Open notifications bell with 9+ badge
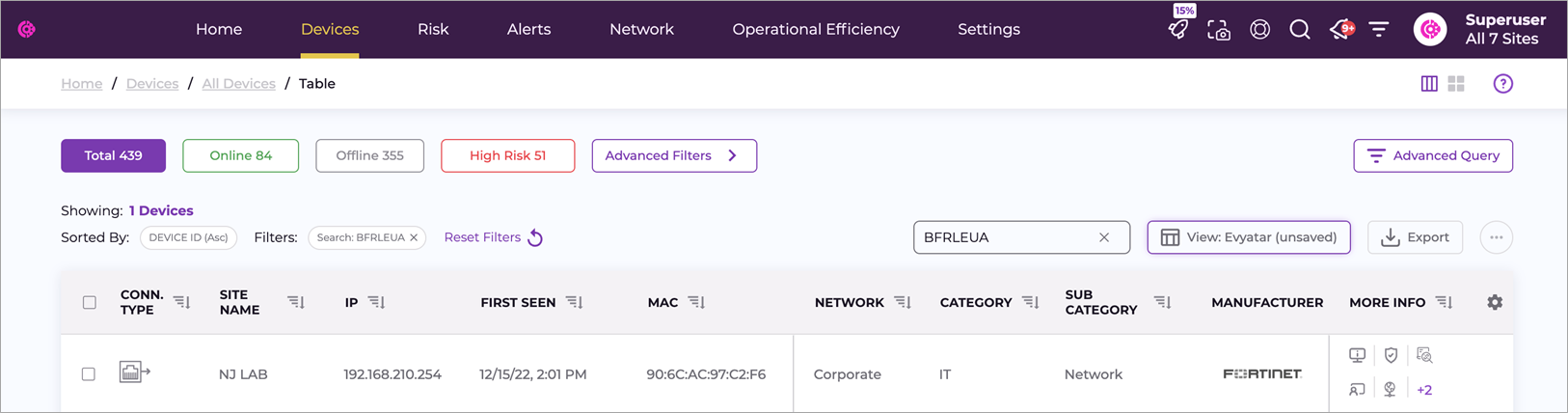 pos(1341,30)
